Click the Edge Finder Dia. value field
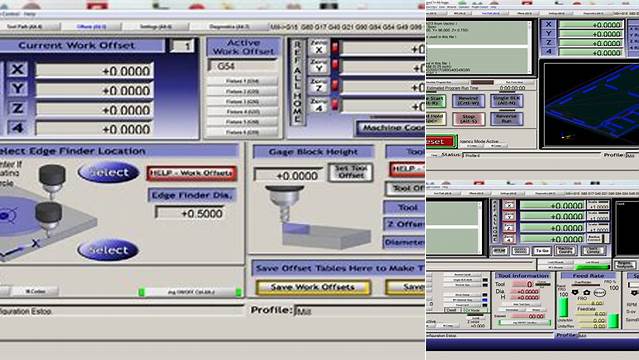639x360 pixels. pos(190,213)
